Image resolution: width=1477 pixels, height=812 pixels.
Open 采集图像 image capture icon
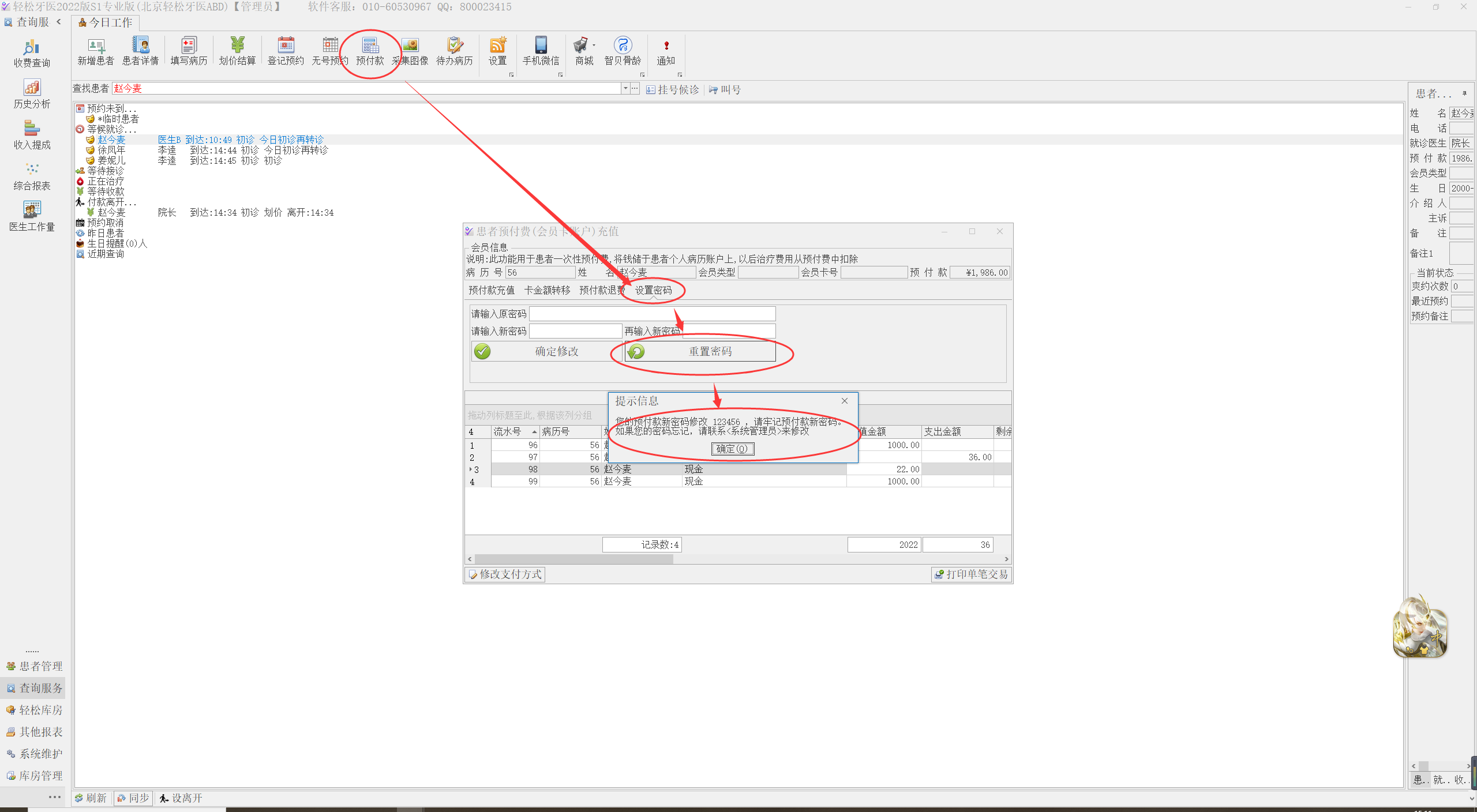click(x=410, y=51)
